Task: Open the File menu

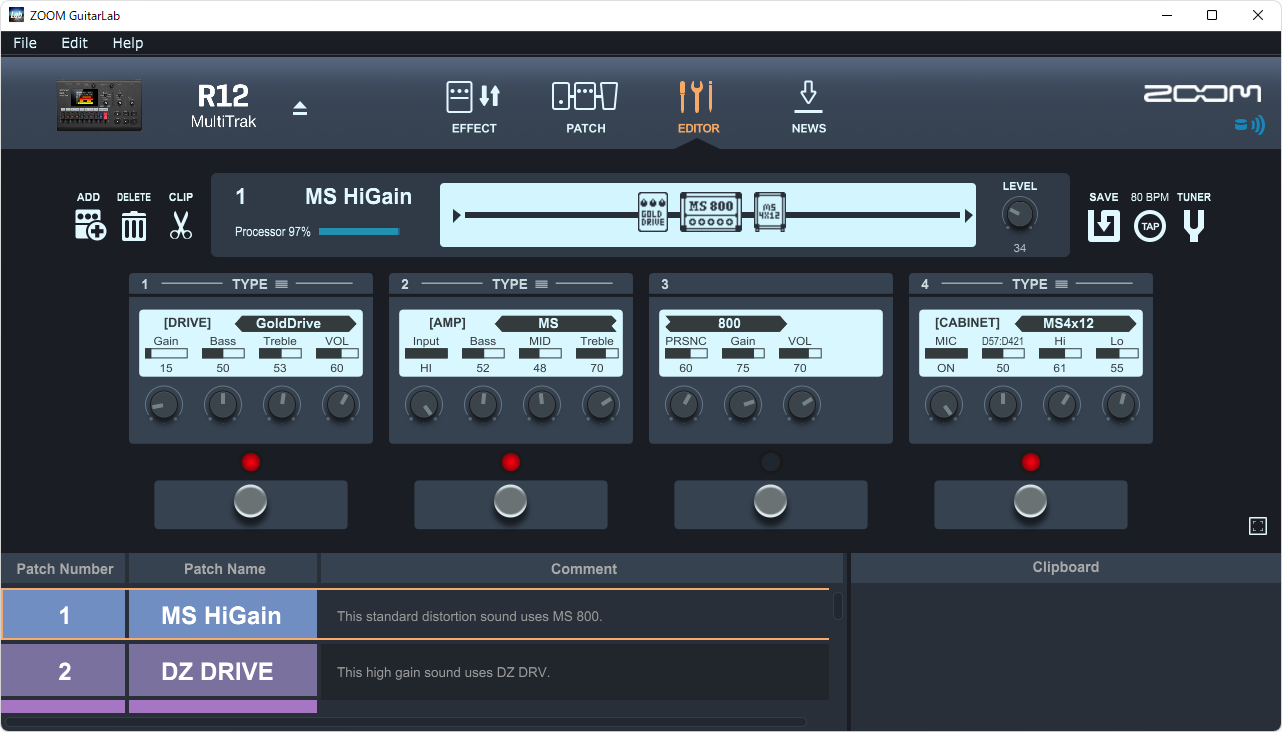Action: point(25,43)
